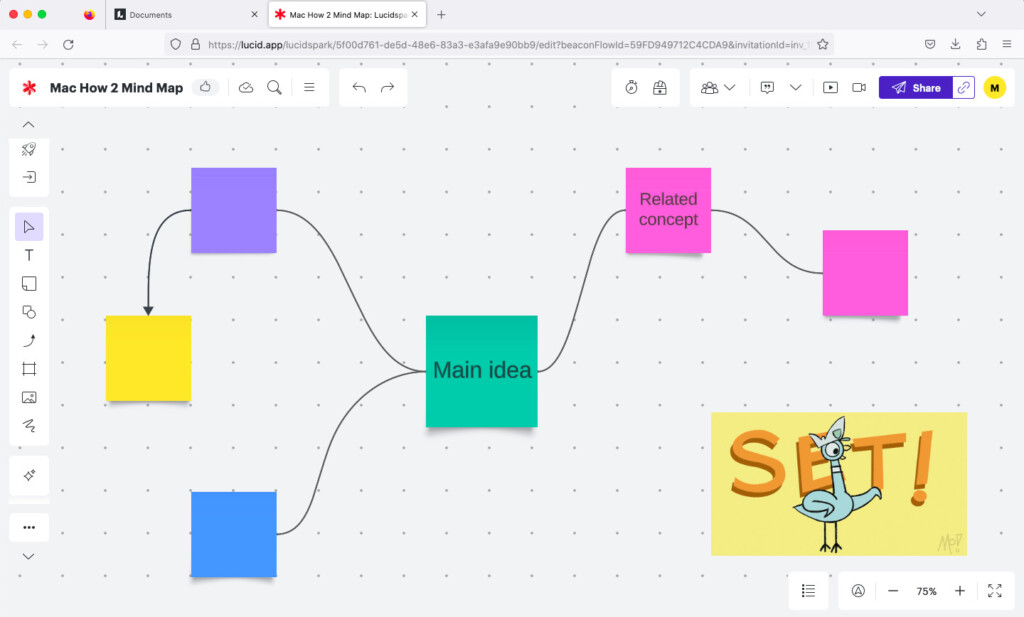The width and height of the screenshot is (1024, 617).
Task: Toggle the thumbs-up favorite on board title
Action: point(205,88)
